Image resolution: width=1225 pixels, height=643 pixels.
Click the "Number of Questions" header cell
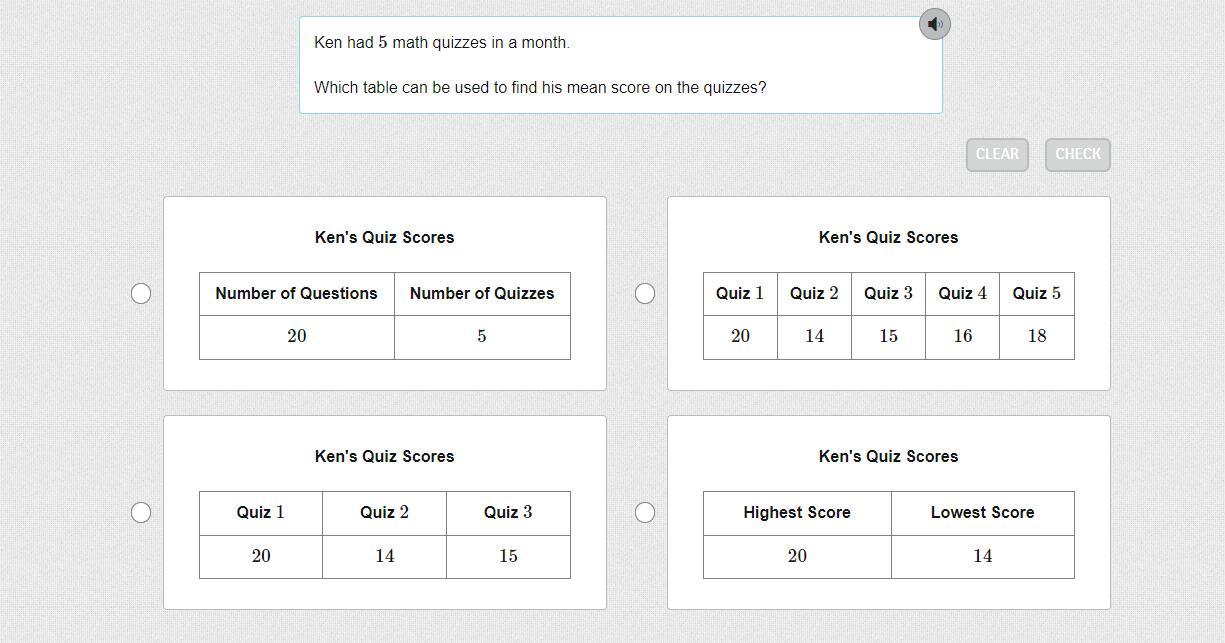coord(296,293)
